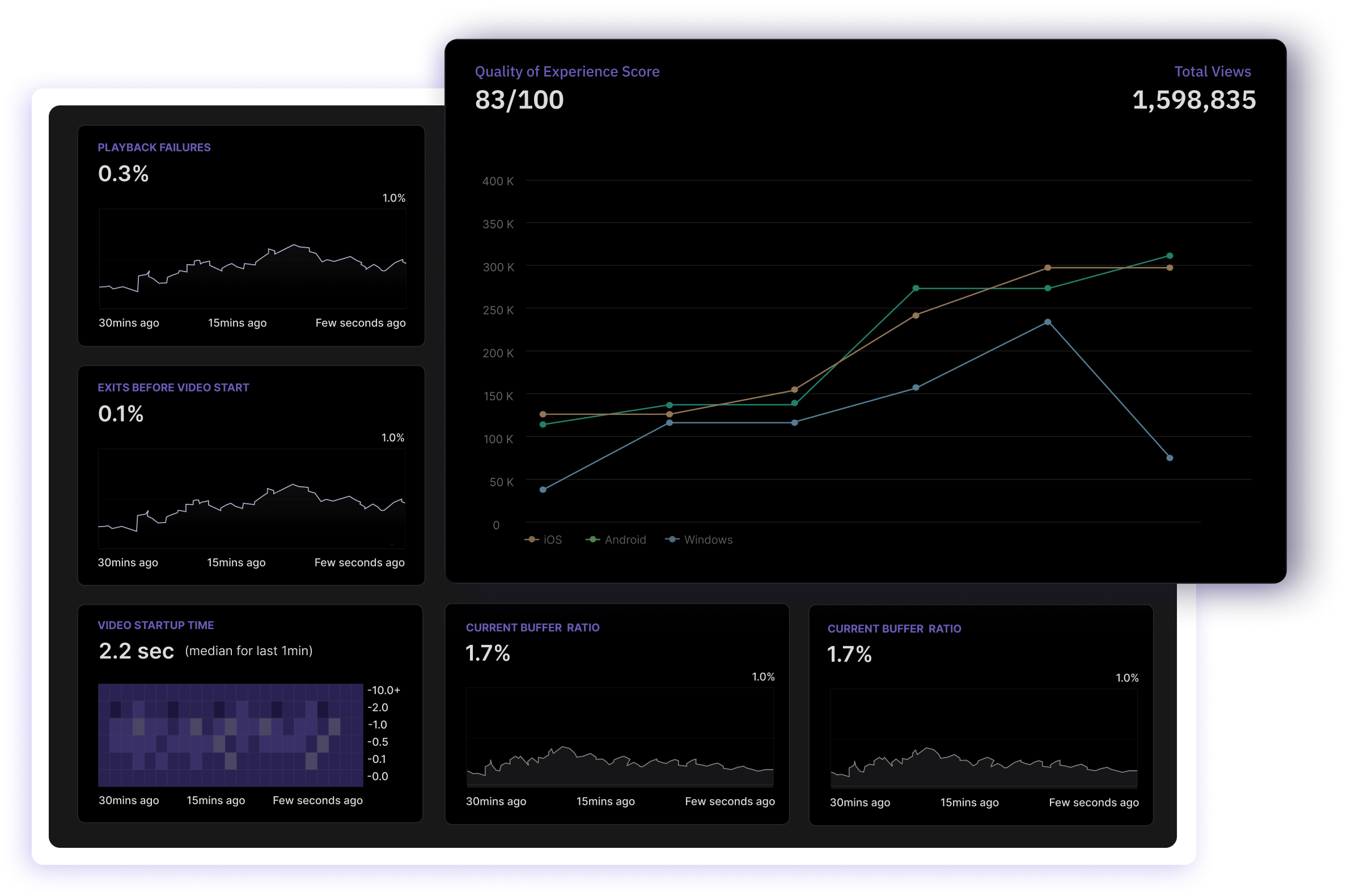1347x896 pixels.
Task: Click the 50 K y-axis label
Action: [501, 482]
